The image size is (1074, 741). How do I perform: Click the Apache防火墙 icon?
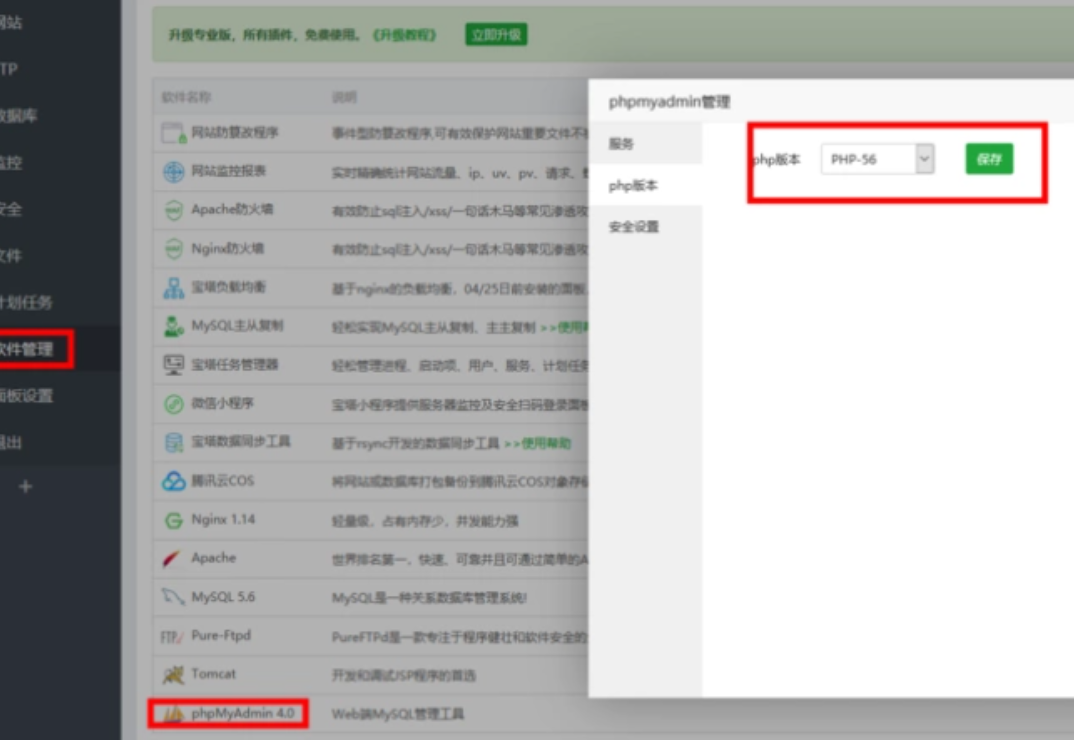click(174, 210)
